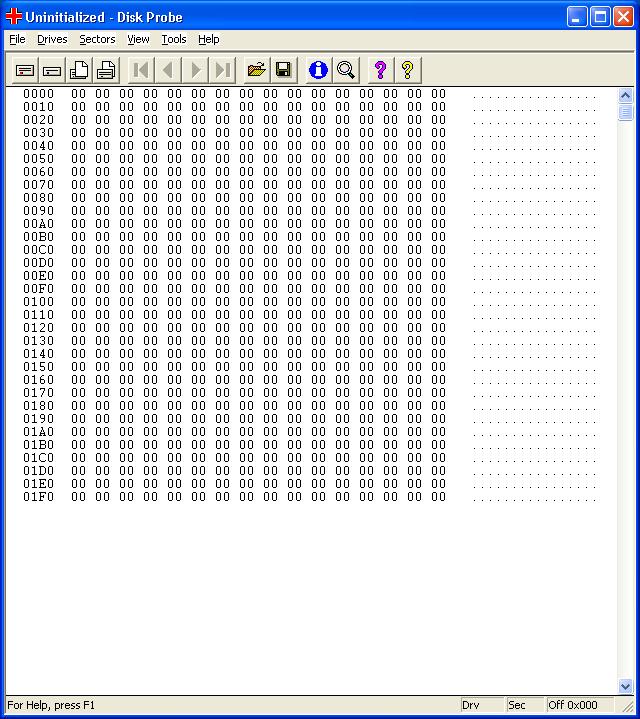Screen dimensions: 640x719
Task: Close the Disk Probe window
Action: pyautogui.click(x=623, y=17)
